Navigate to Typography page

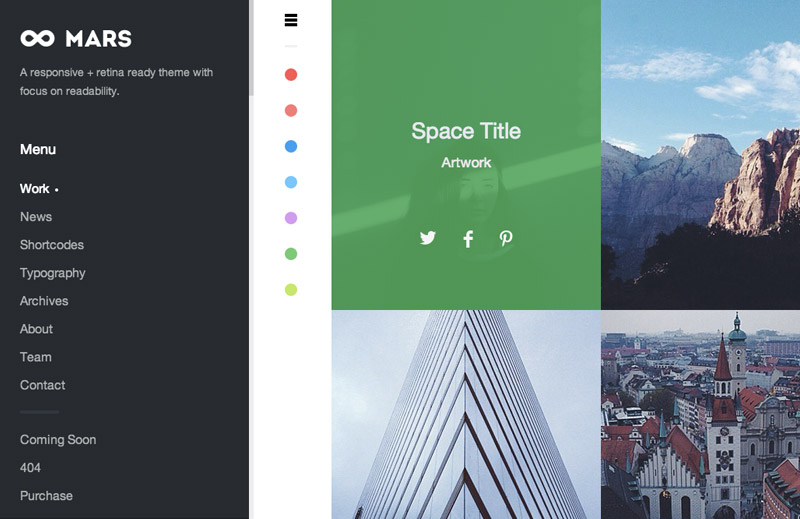pyautogui.click(x=53, y=273)
